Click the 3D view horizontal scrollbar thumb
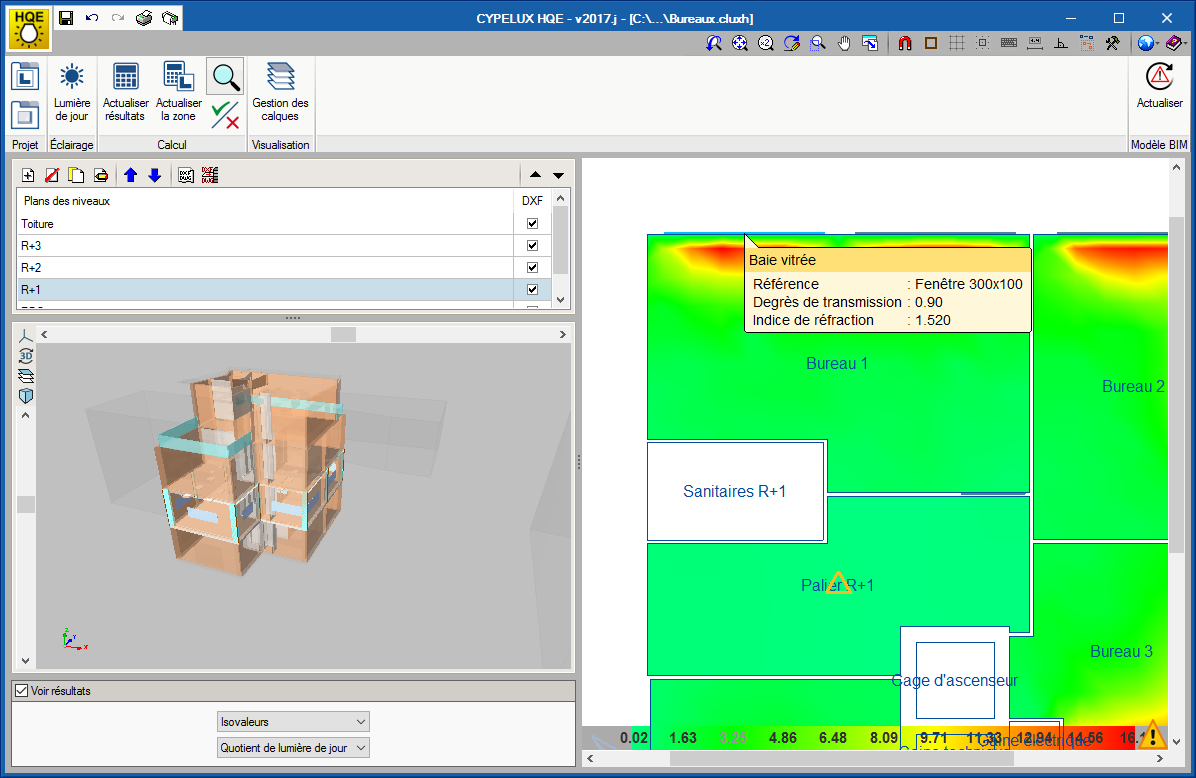Viewport: 1196px width, 778px height. click(x=343, y=334)
